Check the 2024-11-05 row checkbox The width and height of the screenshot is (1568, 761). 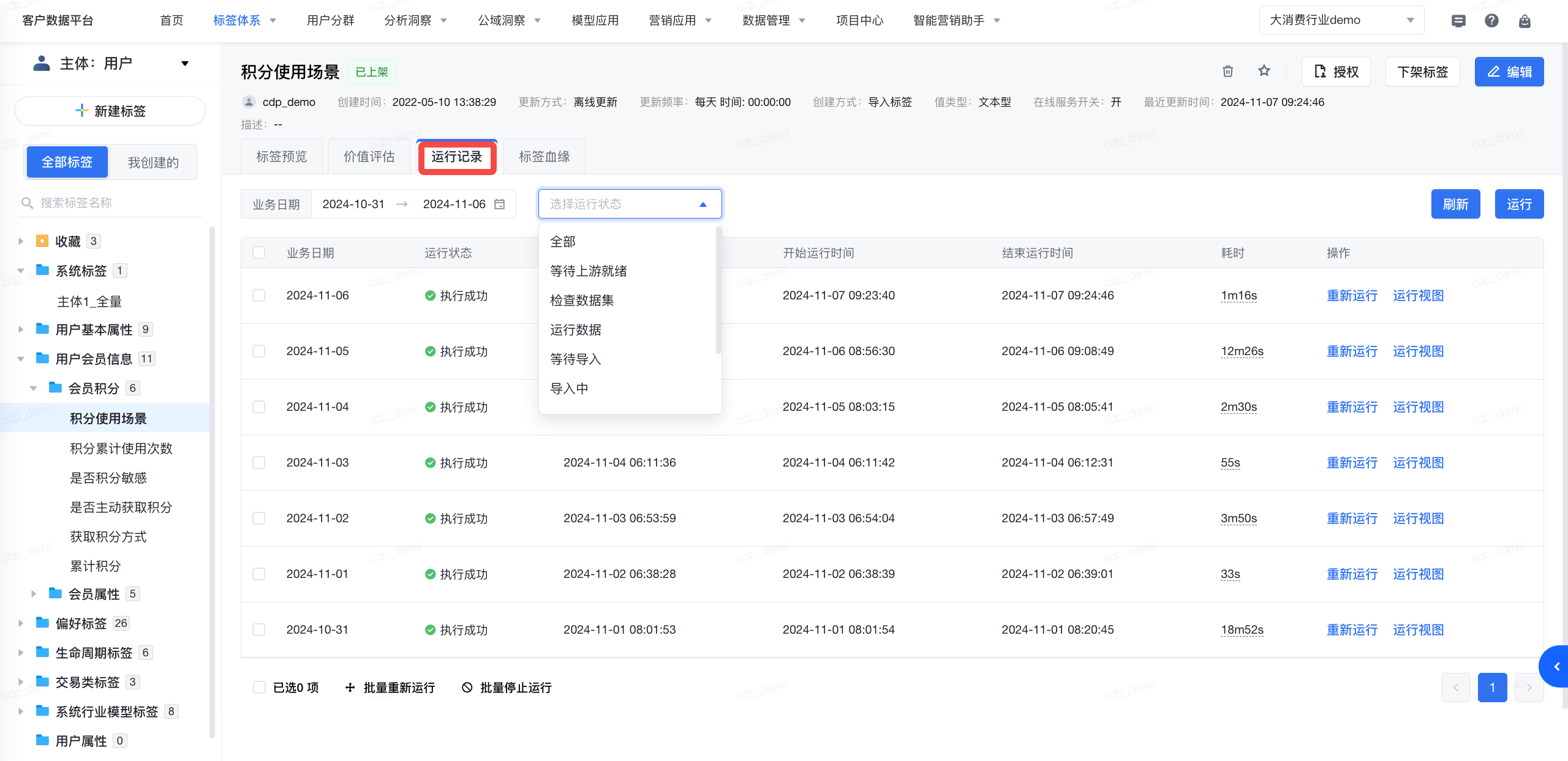point(259,351)
